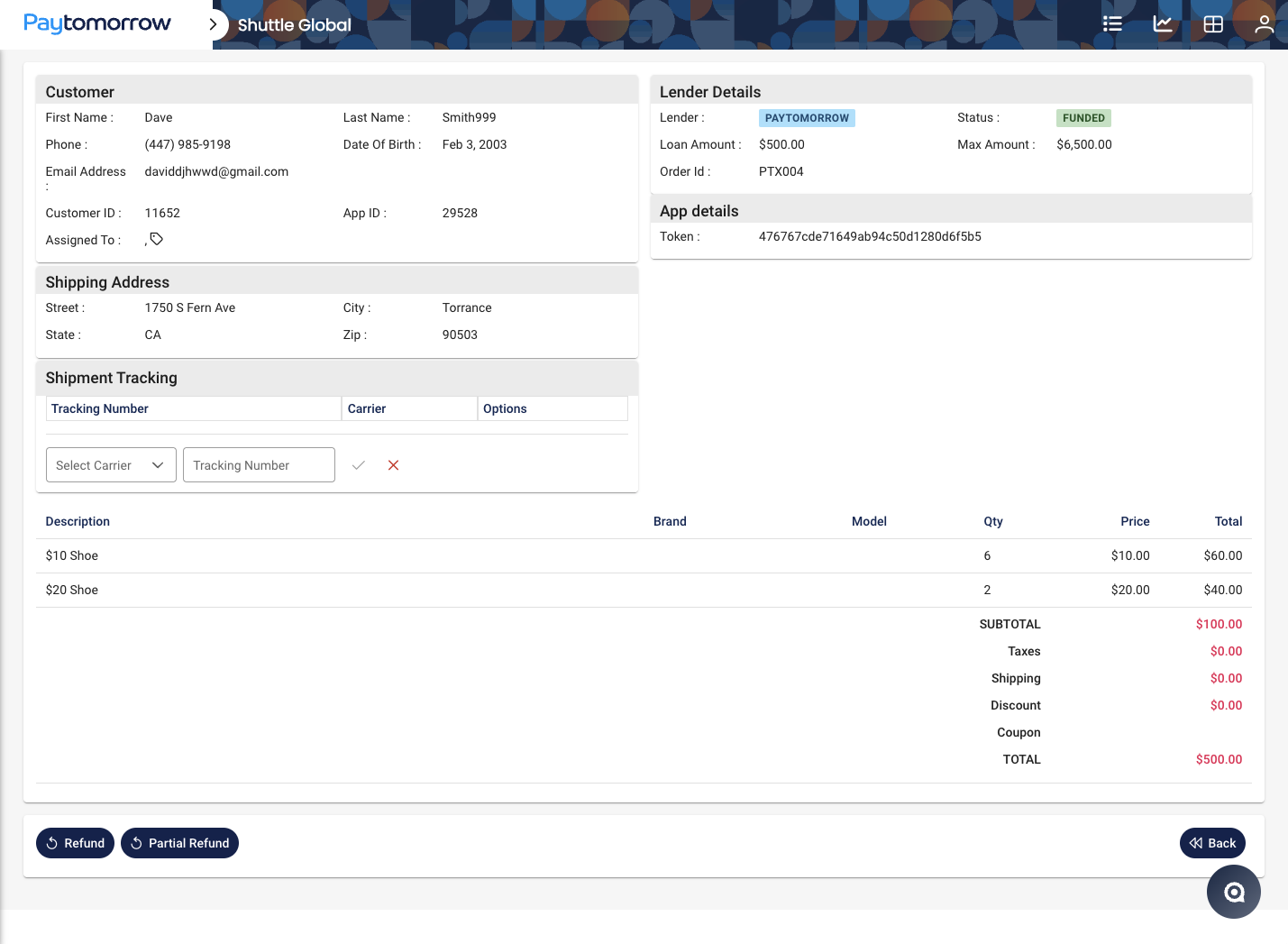
Task: Select the date of birth Feb 3, 2003
Action: pyautogui.click(x=474, y=144)
